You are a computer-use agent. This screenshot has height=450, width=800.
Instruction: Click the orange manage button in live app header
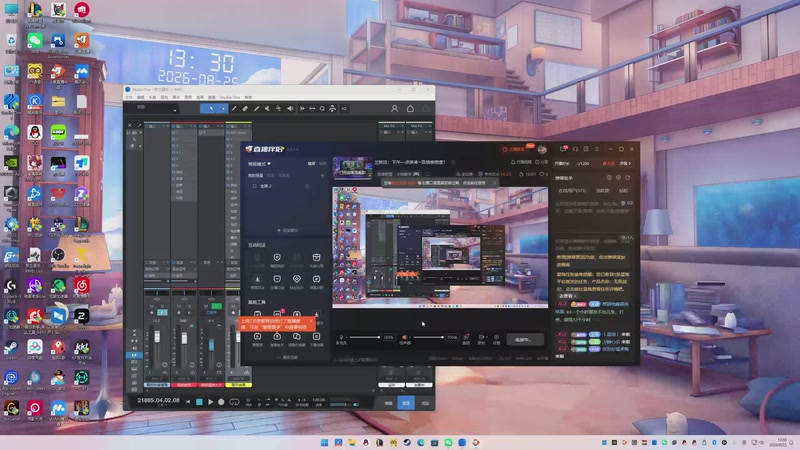(514, 149)
